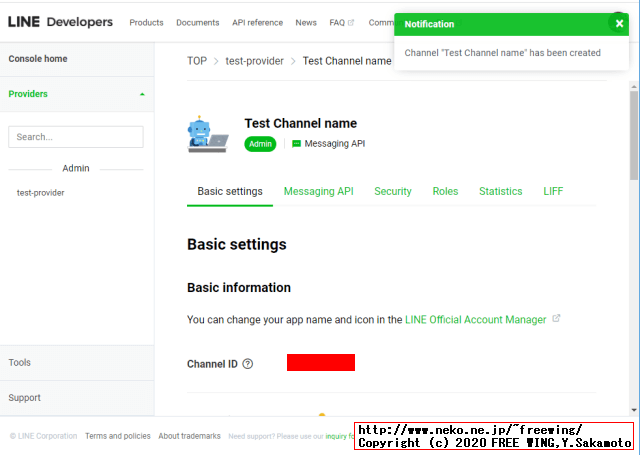Go to Console home
Image resolution: width=640 pixels, height=455 pixels.
tap(38, 59)
